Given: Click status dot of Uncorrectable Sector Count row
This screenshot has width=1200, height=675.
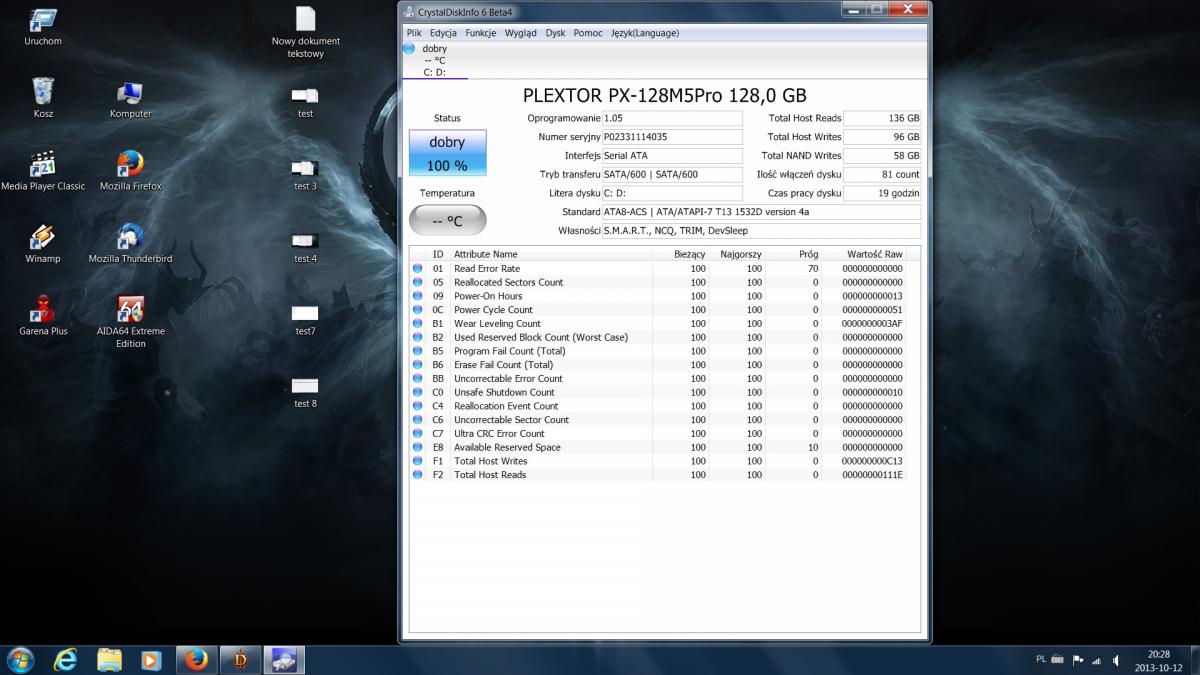Looking at the screenshot, I should tap(418, 420).
